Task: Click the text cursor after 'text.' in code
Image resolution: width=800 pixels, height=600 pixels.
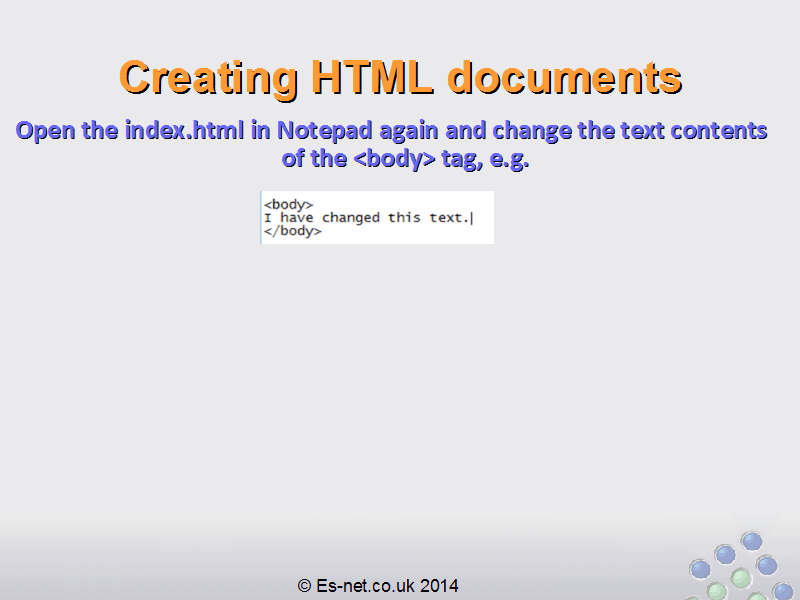Action: [x=471, y=218]
